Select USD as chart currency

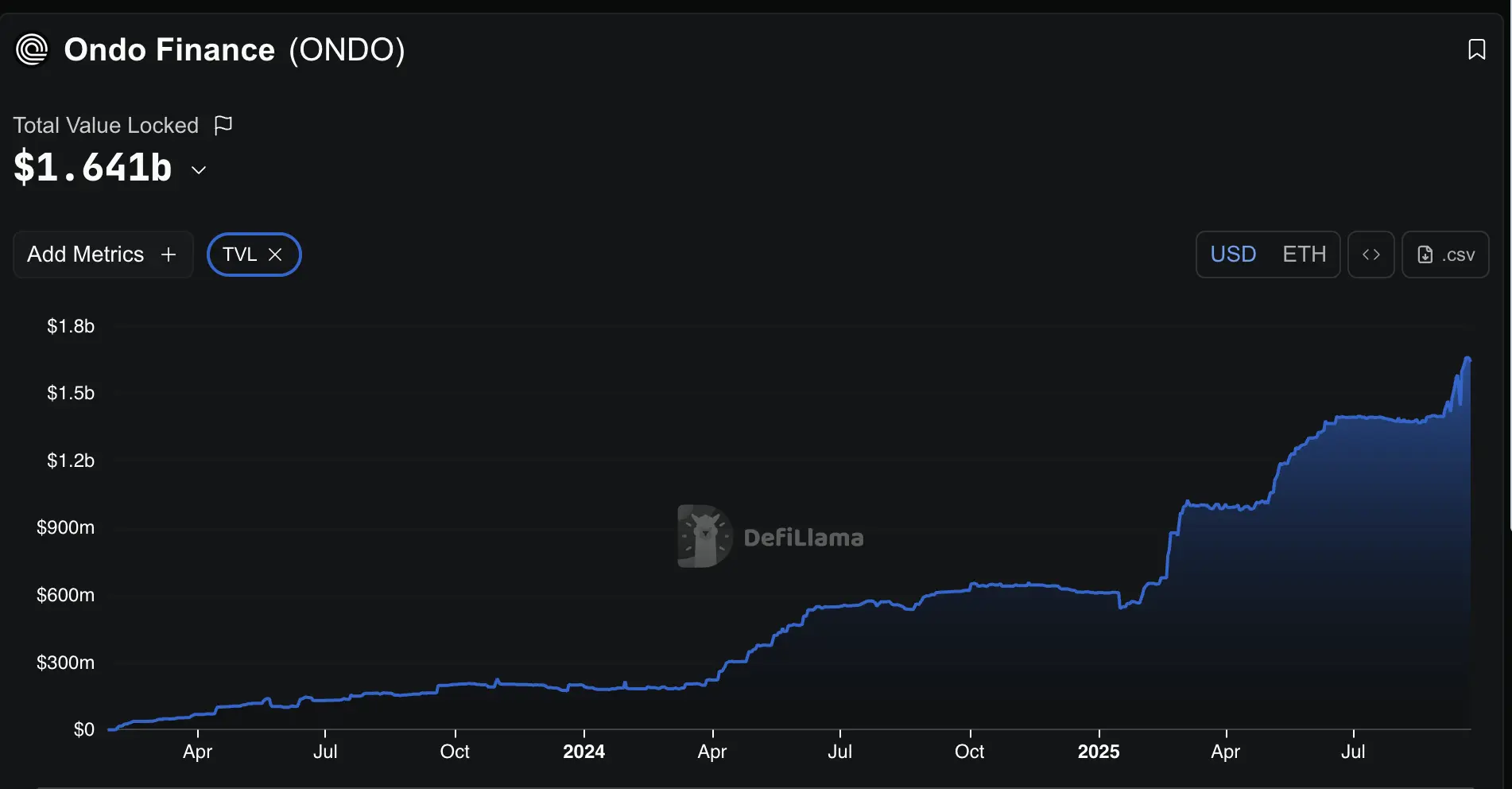coord(1233,255)
